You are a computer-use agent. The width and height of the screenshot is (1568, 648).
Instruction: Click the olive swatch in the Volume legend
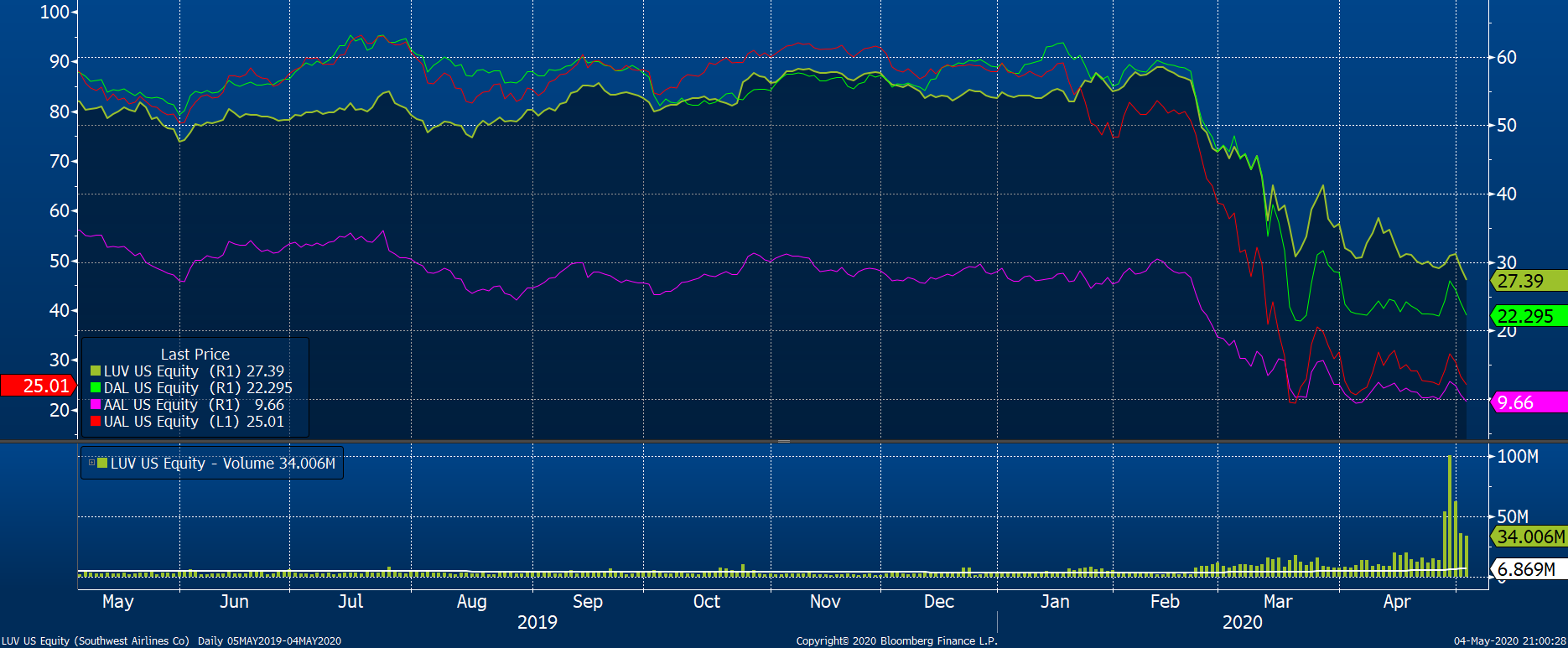pyautogui.click(x=102, y=463)
